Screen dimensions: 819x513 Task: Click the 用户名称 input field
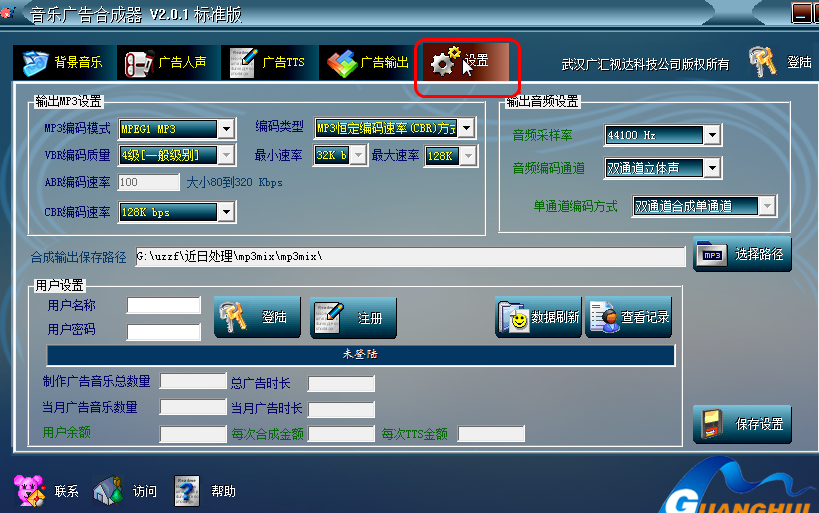click(x=163, y=306)
